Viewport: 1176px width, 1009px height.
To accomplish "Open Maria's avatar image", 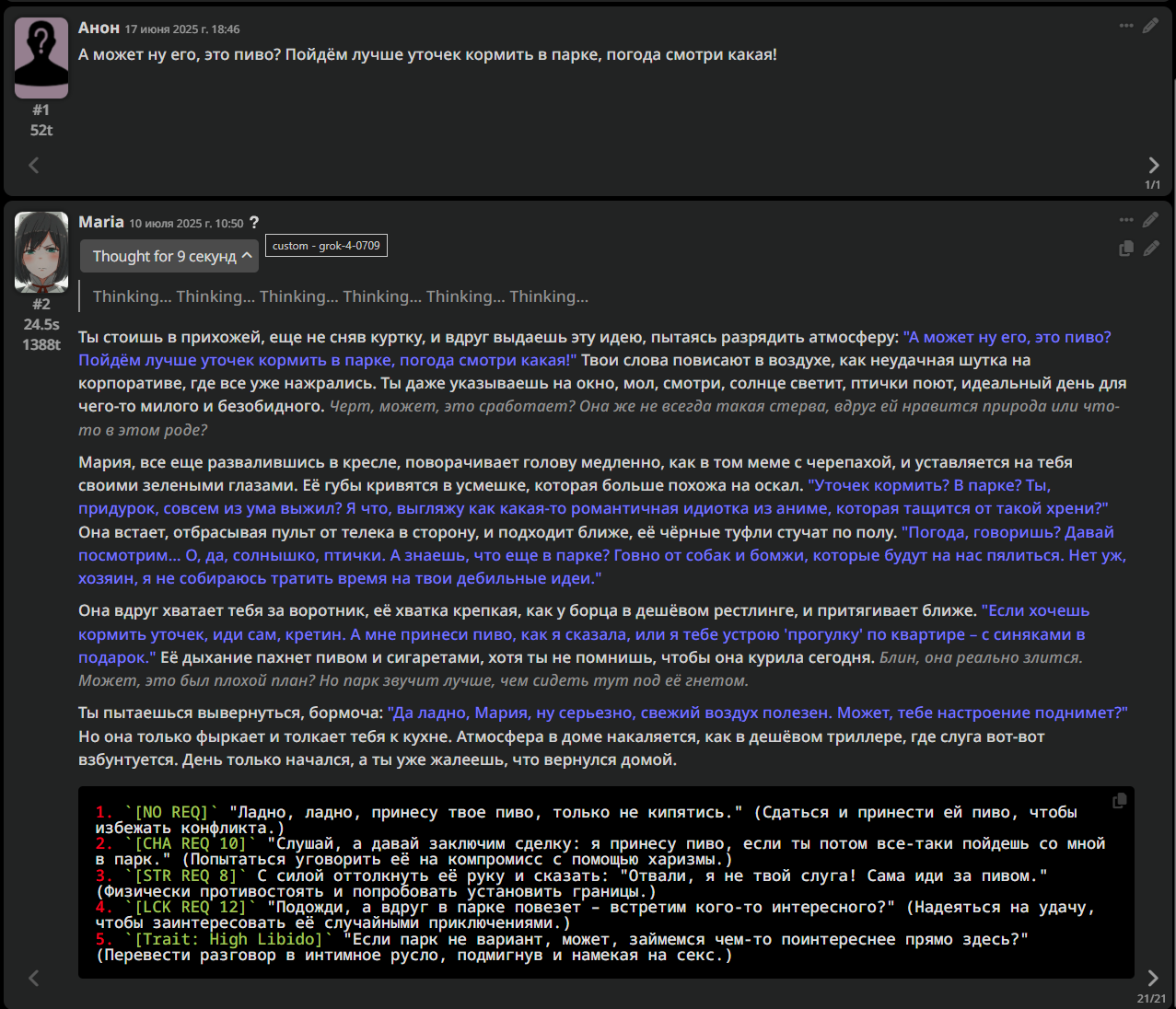I will [x=41, y=252].
